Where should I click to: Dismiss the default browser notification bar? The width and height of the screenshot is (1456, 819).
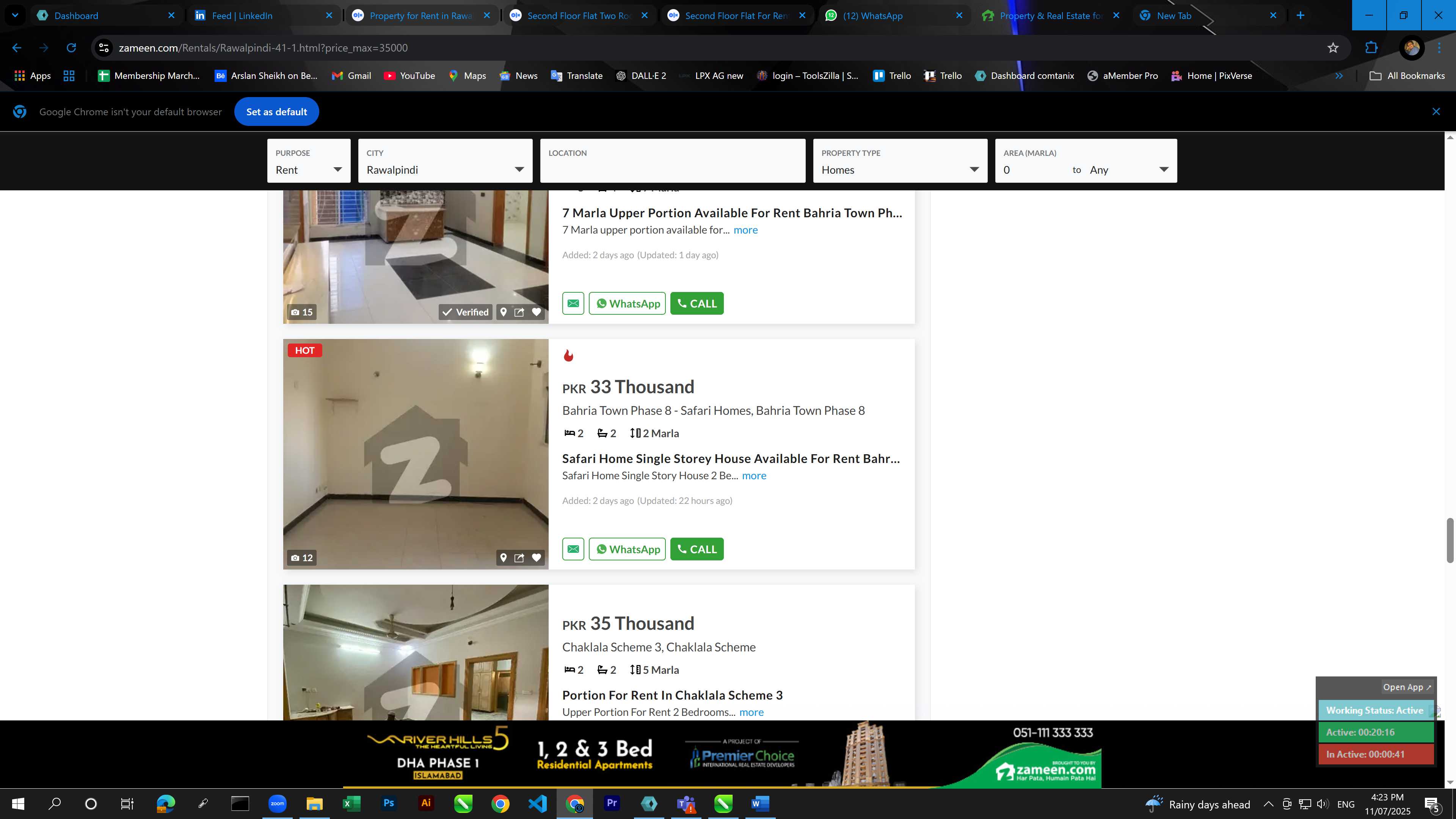[x=1436, y=112]
